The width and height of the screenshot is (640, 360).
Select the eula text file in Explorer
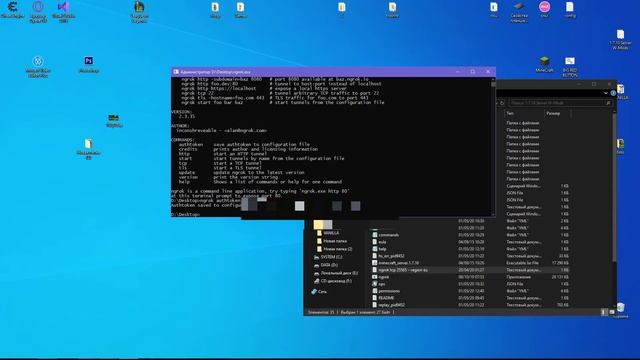tap(379, 242)
